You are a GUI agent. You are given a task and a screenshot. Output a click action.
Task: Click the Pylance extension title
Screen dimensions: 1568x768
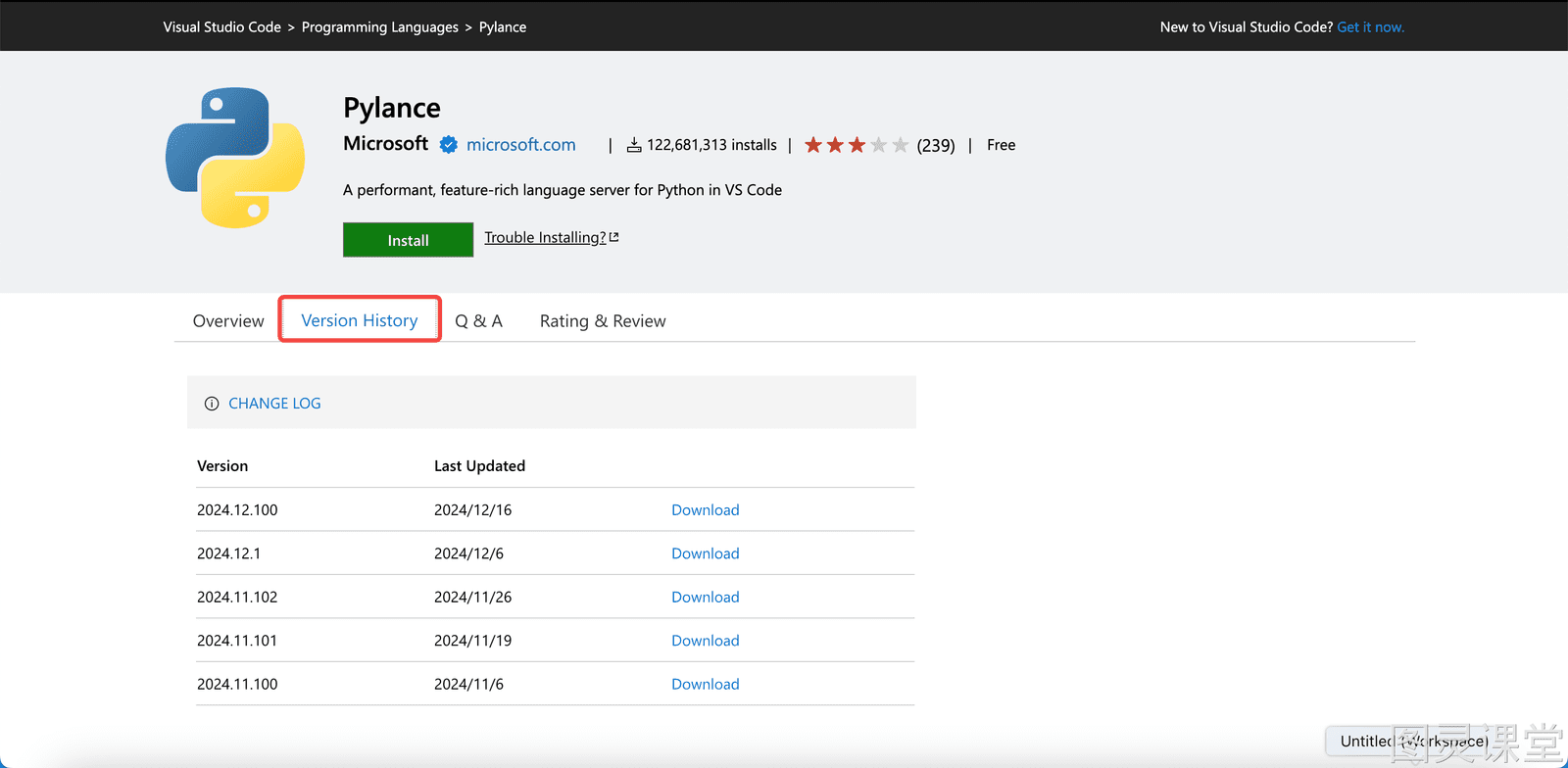[x=392, y=108]
